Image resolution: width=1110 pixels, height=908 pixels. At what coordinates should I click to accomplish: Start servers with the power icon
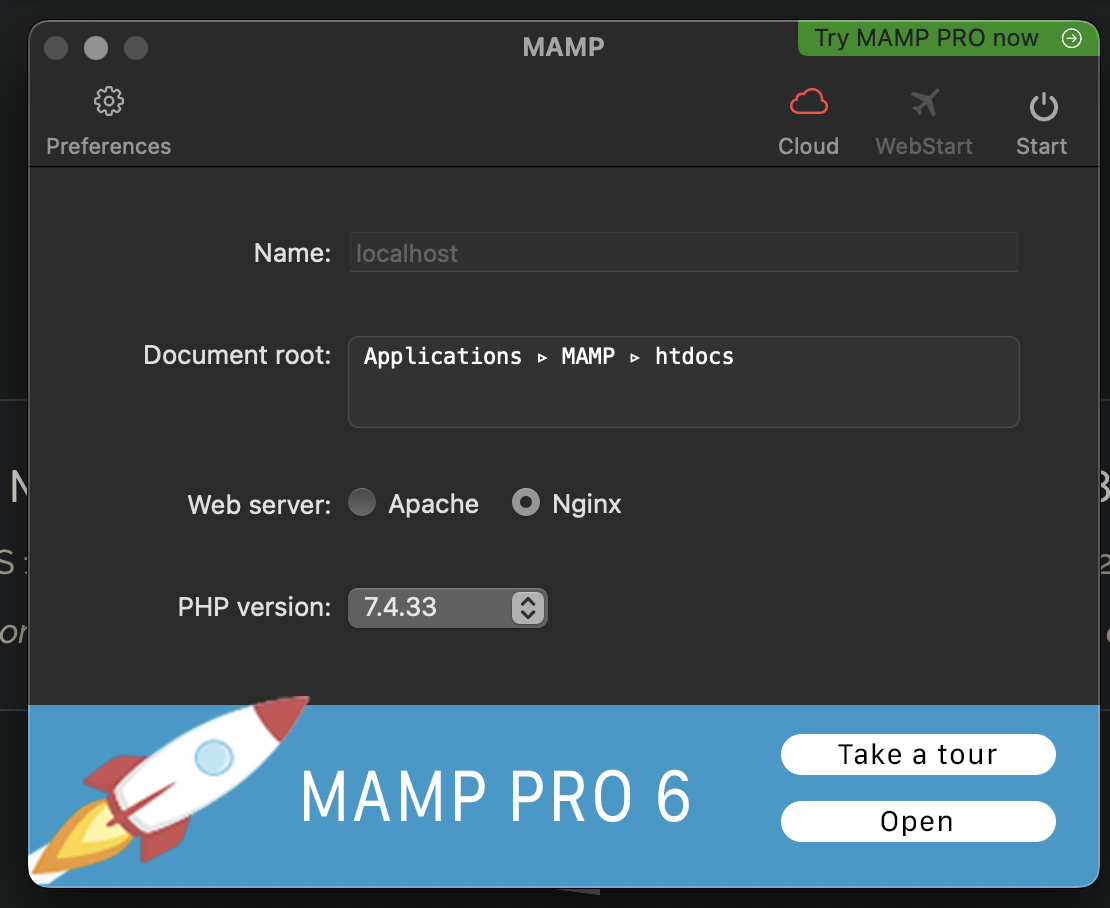pos(1043,107)
